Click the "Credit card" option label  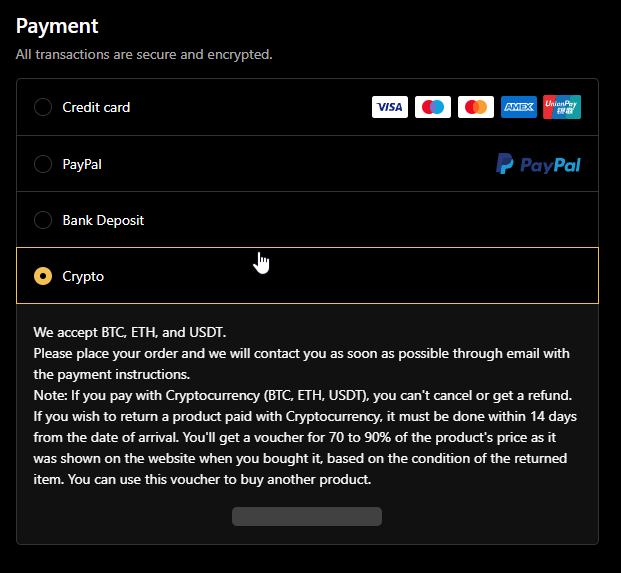96,107
